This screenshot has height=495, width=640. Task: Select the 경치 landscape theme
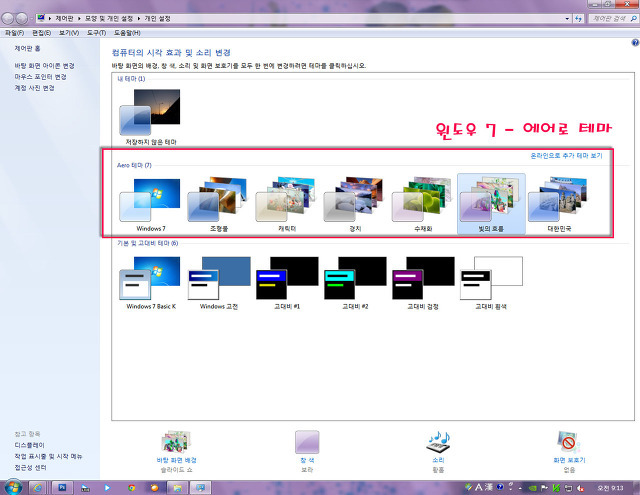(355, 204)
